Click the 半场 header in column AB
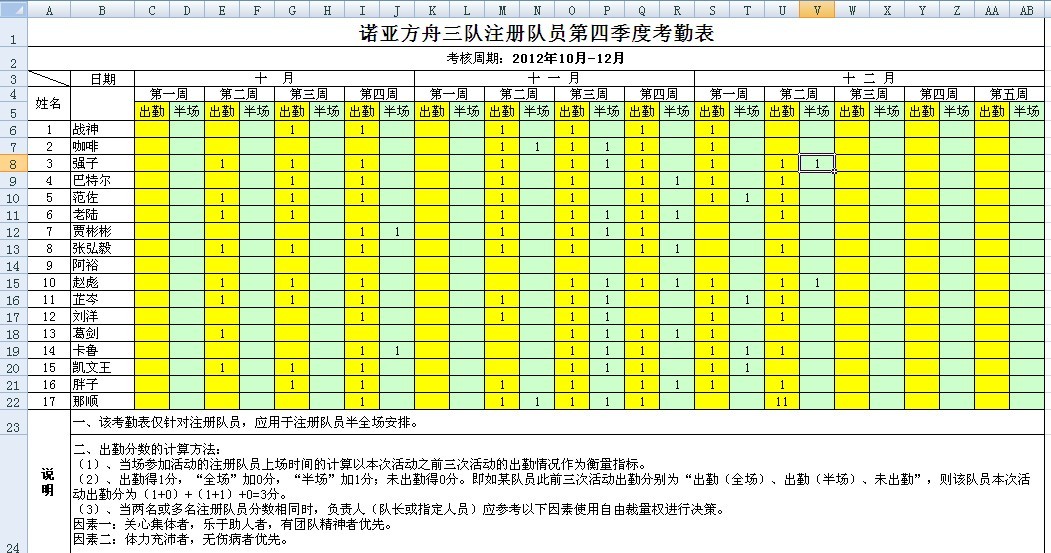 pos(1026,112)
